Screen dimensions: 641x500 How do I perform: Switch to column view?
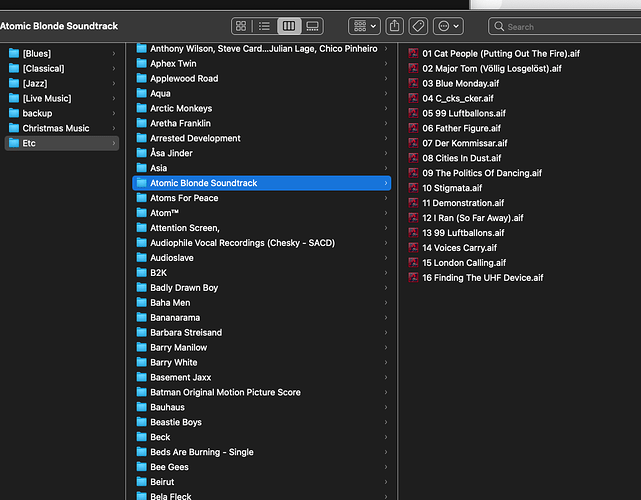(x=289, y=26)
